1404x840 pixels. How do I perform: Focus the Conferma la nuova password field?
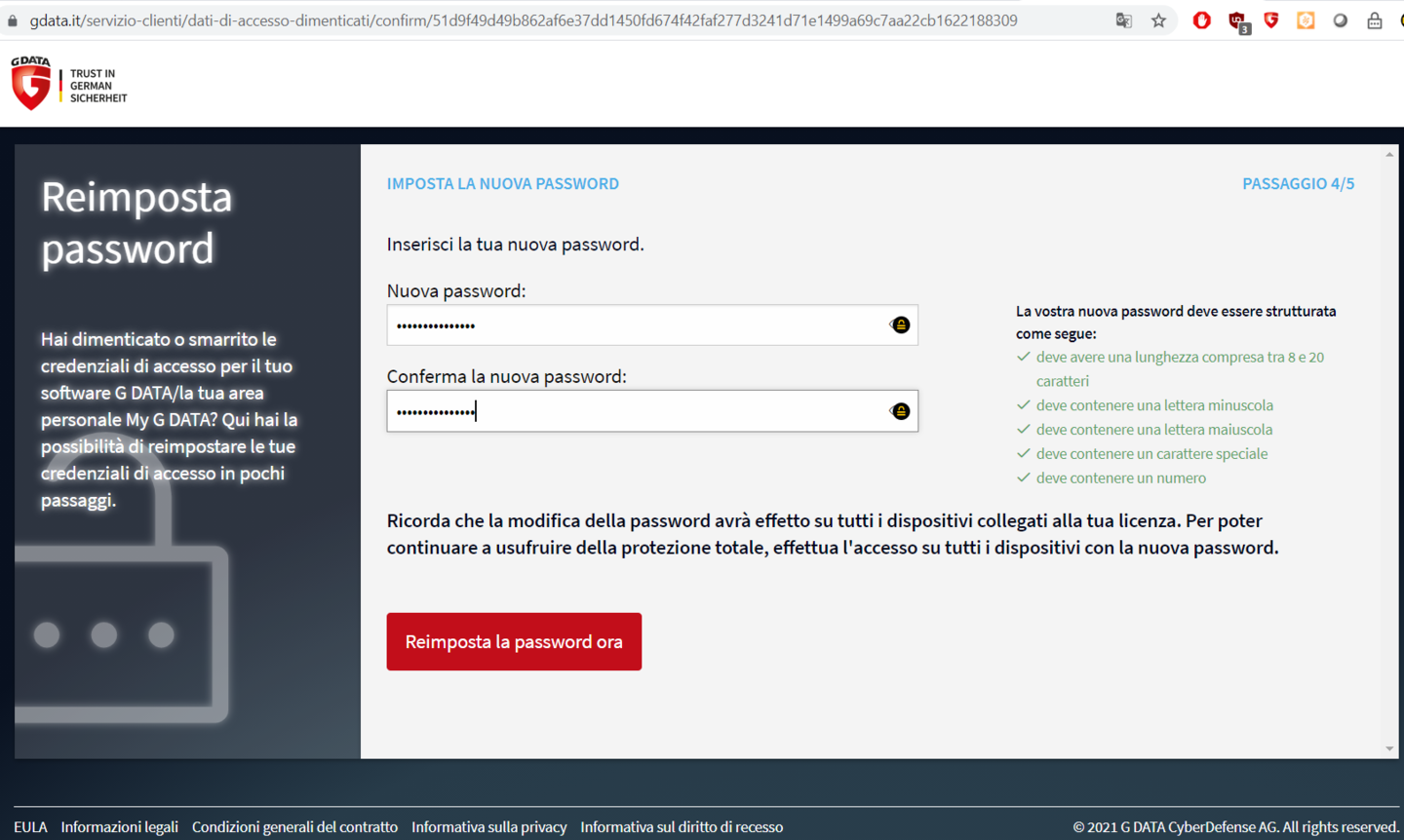(x=652, y=411)
